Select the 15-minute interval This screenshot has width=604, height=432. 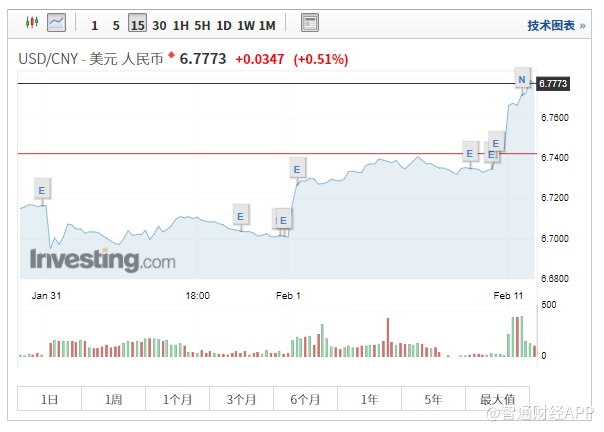137,25
